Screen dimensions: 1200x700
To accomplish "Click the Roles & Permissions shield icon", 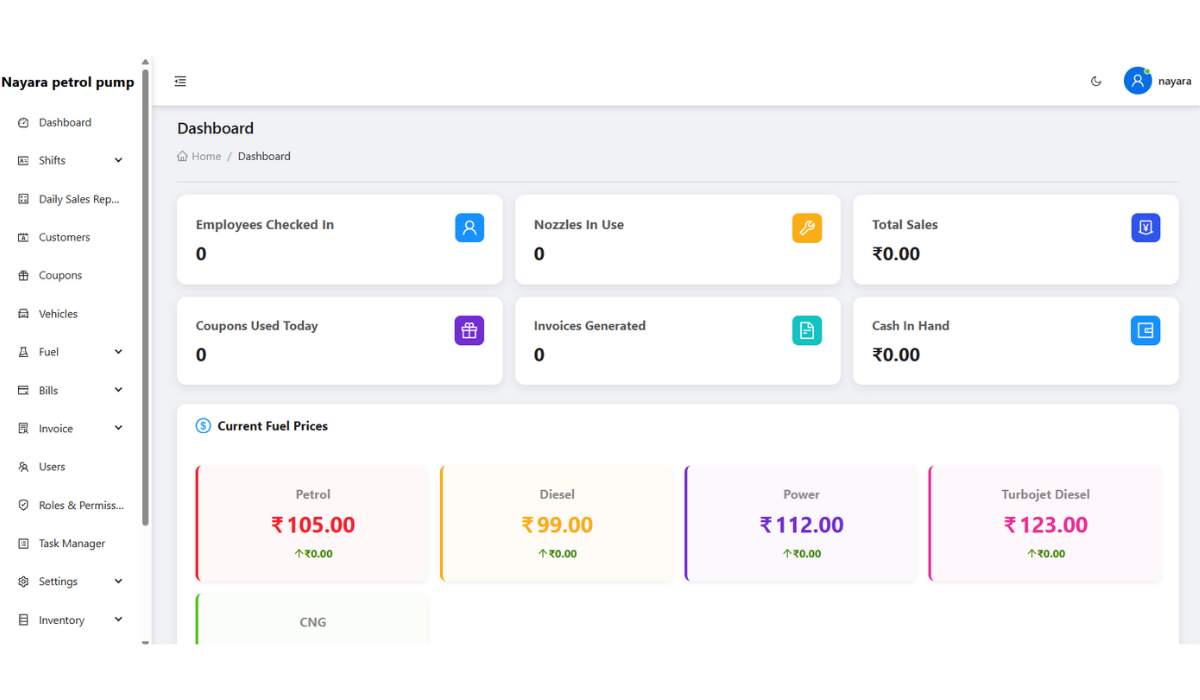I will pyautogui.click(x=24, y=506).
